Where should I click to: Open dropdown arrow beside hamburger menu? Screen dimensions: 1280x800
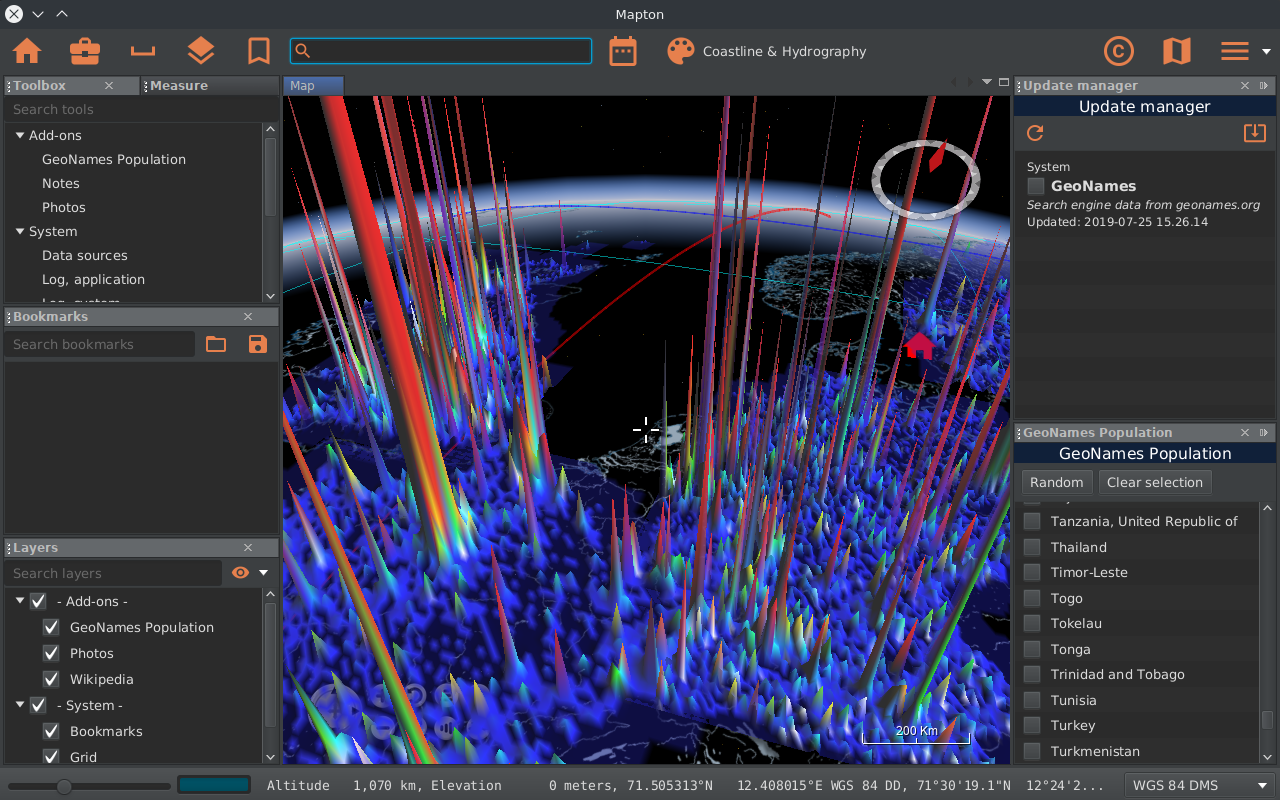tap(1266, 51)
